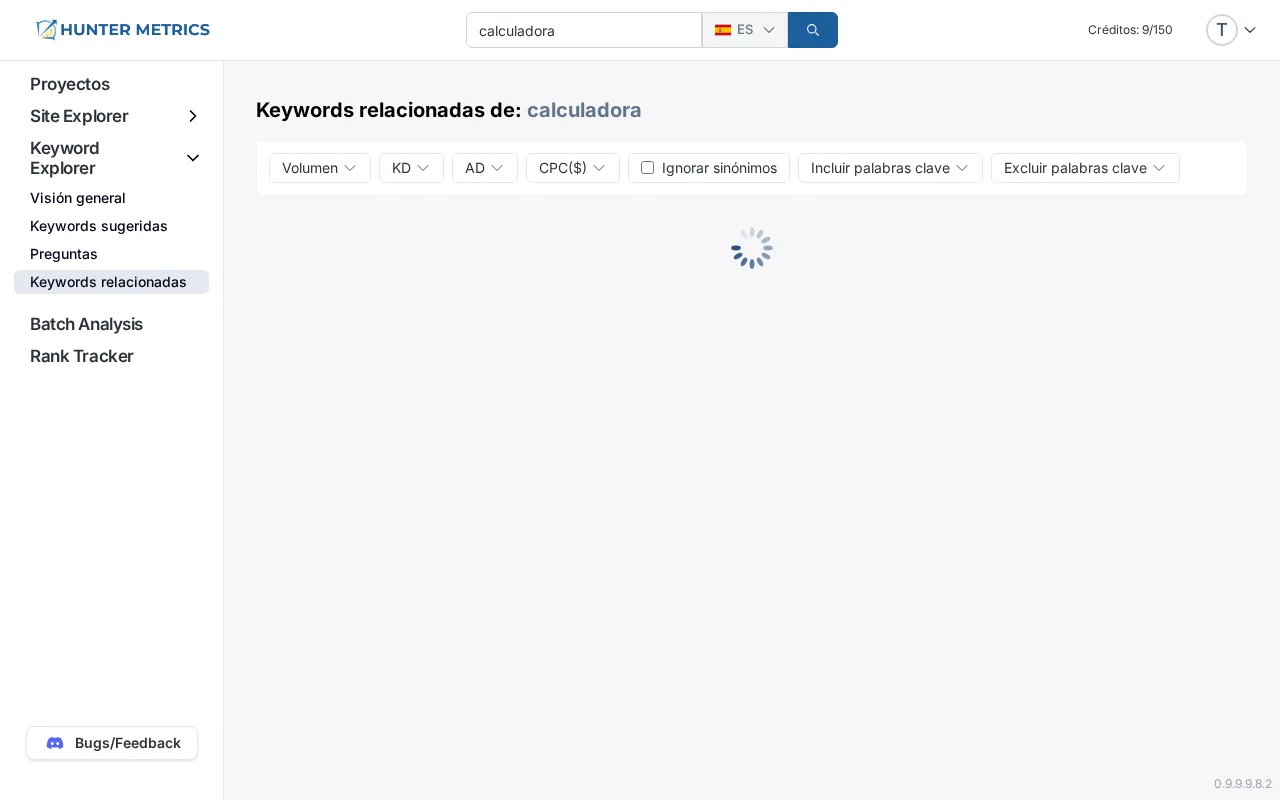The image size is (1280, 800).
Task: Collapse the Keyword Explorer section
Action: click(193, 158)
